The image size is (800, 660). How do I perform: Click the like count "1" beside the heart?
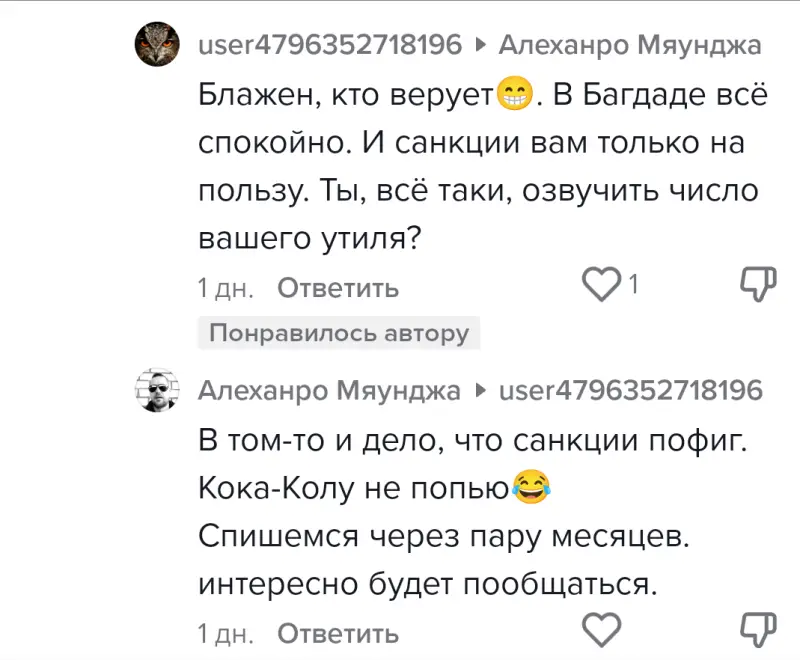(633, 287)
